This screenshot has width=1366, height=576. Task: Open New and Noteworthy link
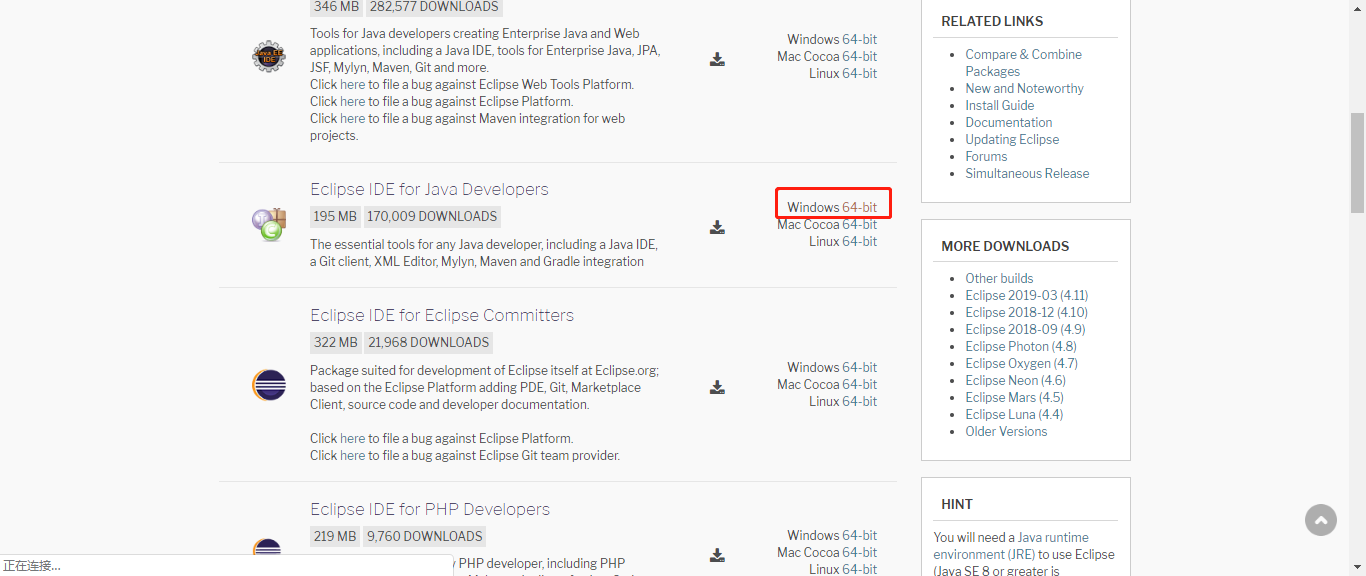[1024, 89]
